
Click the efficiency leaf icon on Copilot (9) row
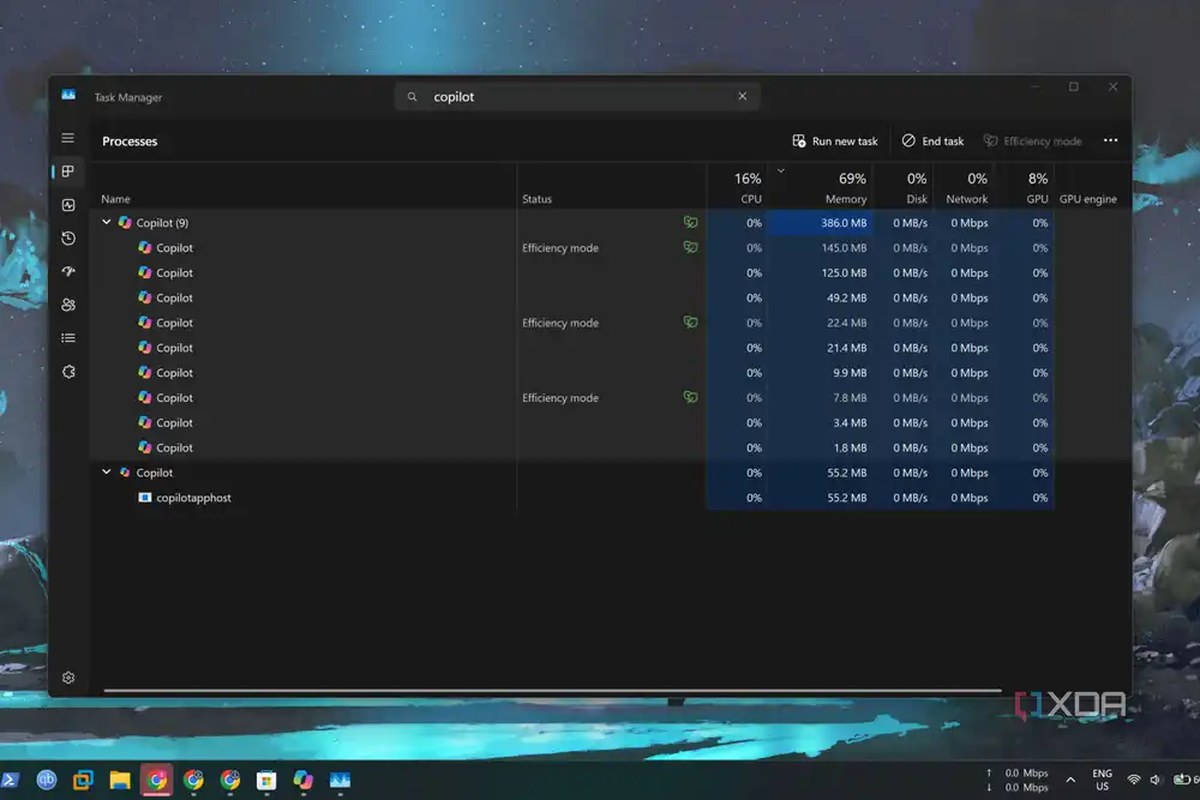coord(690,222)
